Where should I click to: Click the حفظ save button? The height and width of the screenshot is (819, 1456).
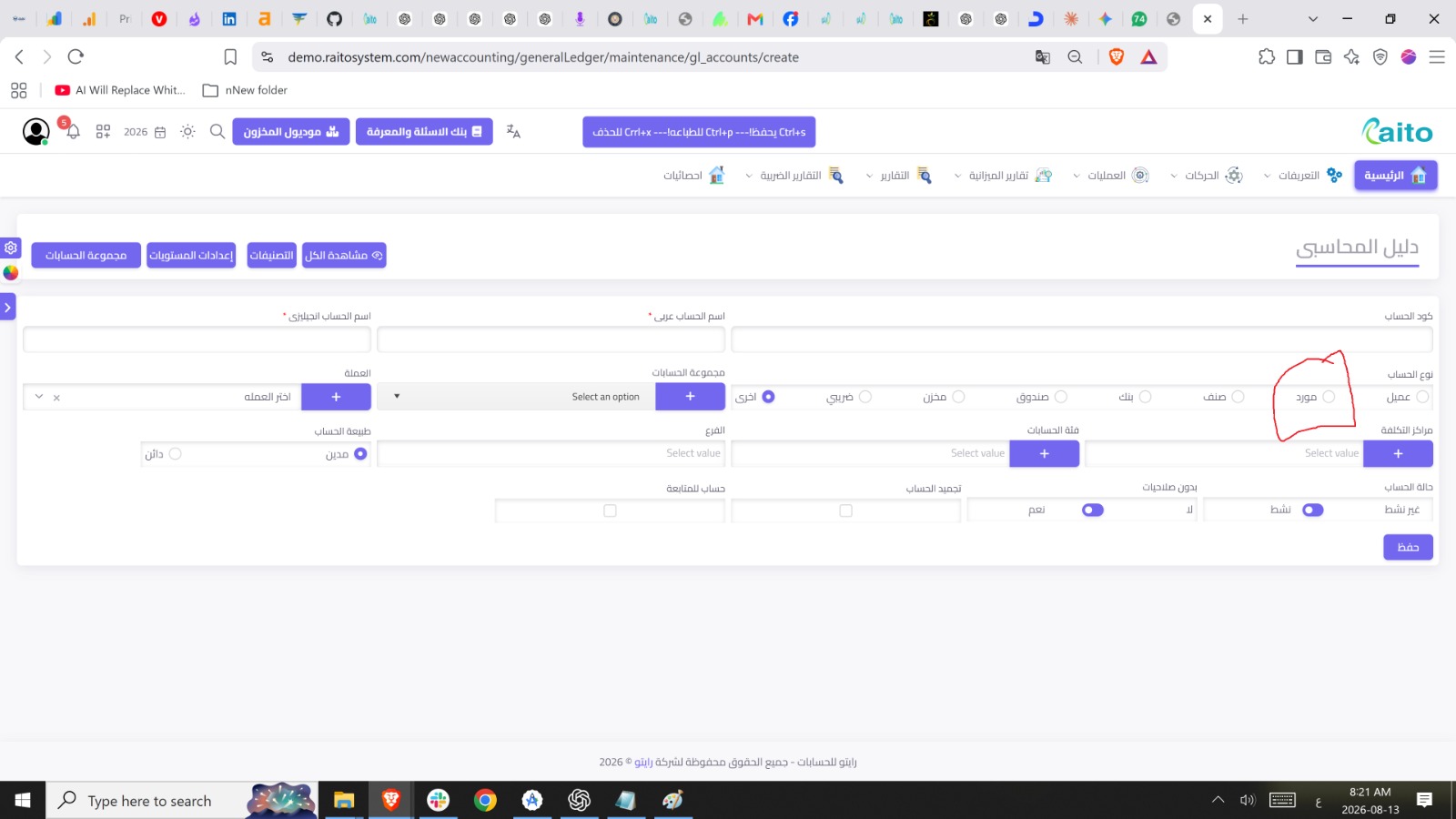tap(1408, 547)
